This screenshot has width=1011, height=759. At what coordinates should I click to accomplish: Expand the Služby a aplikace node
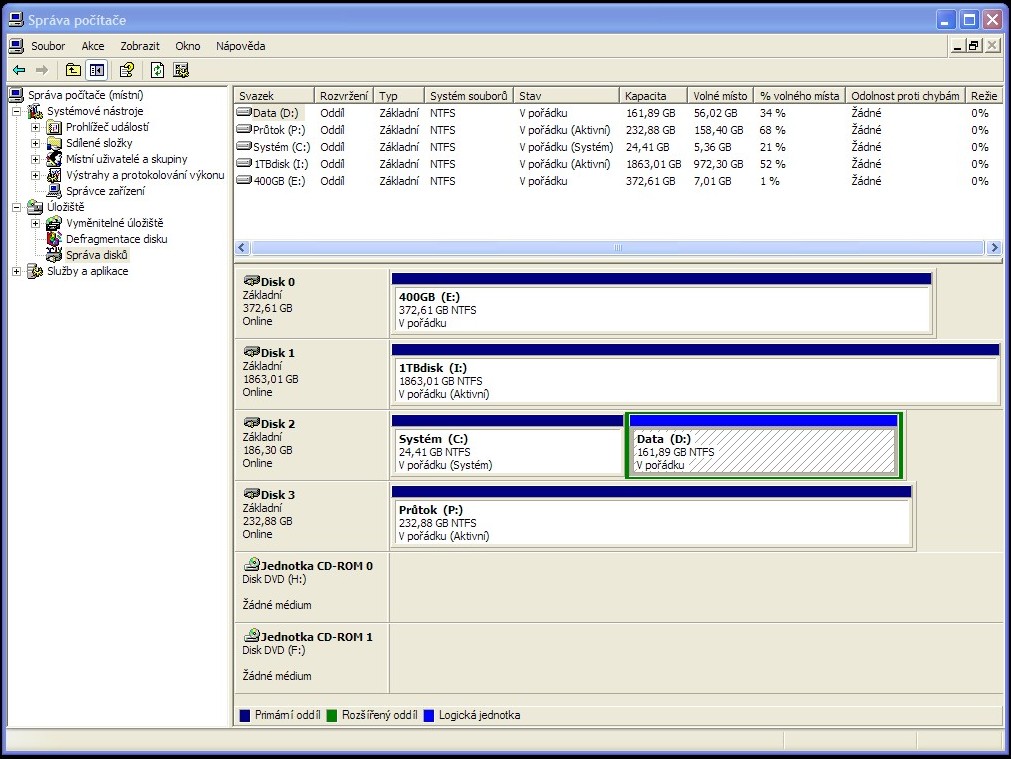17,271
